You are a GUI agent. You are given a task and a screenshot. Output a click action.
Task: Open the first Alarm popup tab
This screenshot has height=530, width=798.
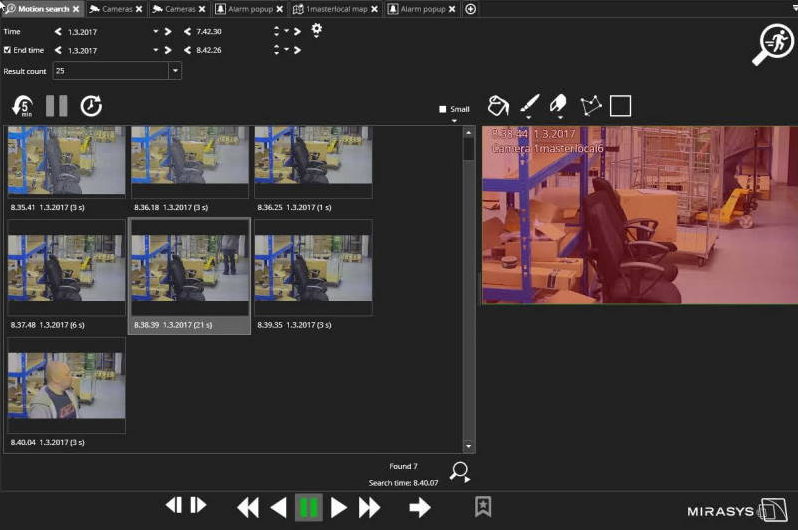click(x=248, y=9)
